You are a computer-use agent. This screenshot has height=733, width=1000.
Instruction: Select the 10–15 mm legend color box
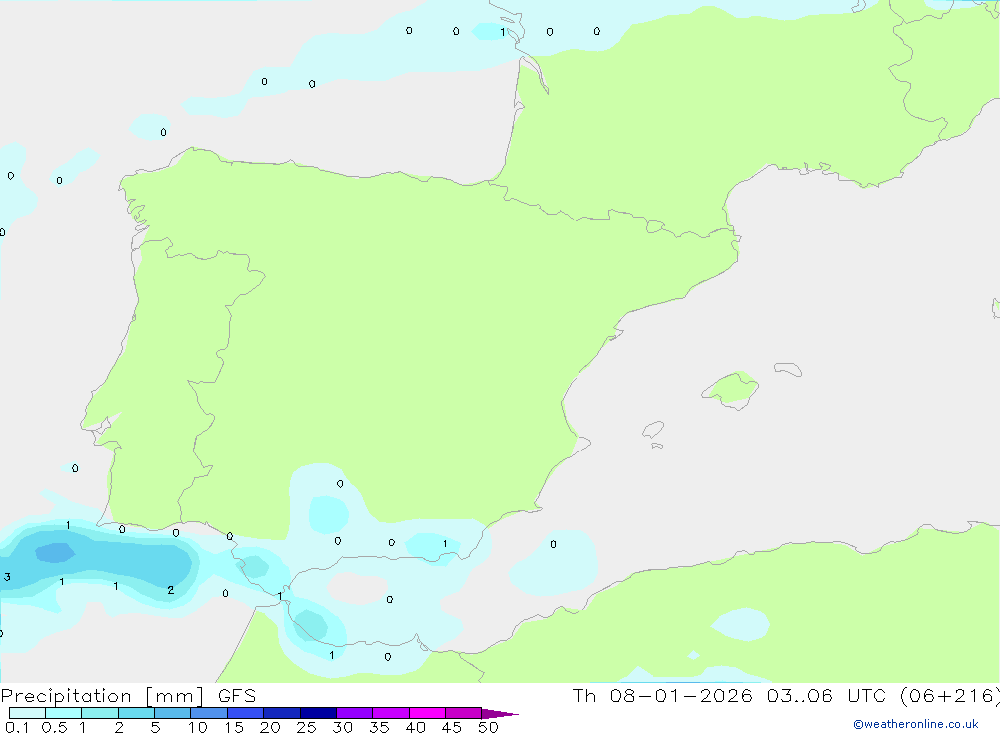[x=209, y=713]
